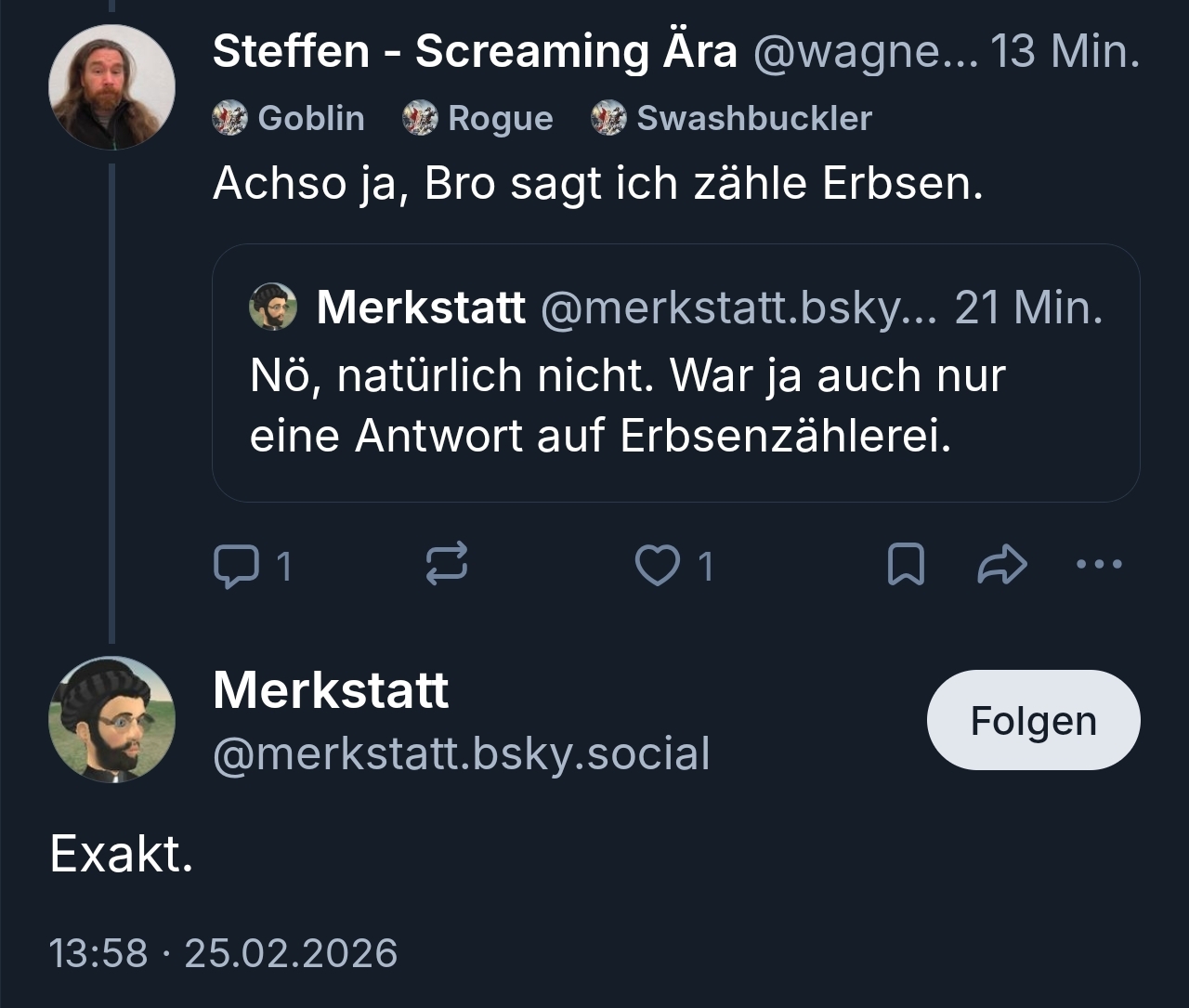Viewport: 1189px width, 1008px height.
Task: Click the Rogue badge icon
Action: pos(420,118)
